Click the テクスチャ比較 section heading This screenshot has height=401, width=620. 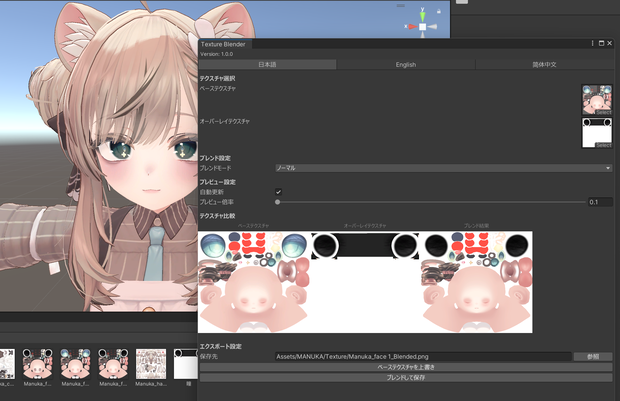tap(217, 216)
